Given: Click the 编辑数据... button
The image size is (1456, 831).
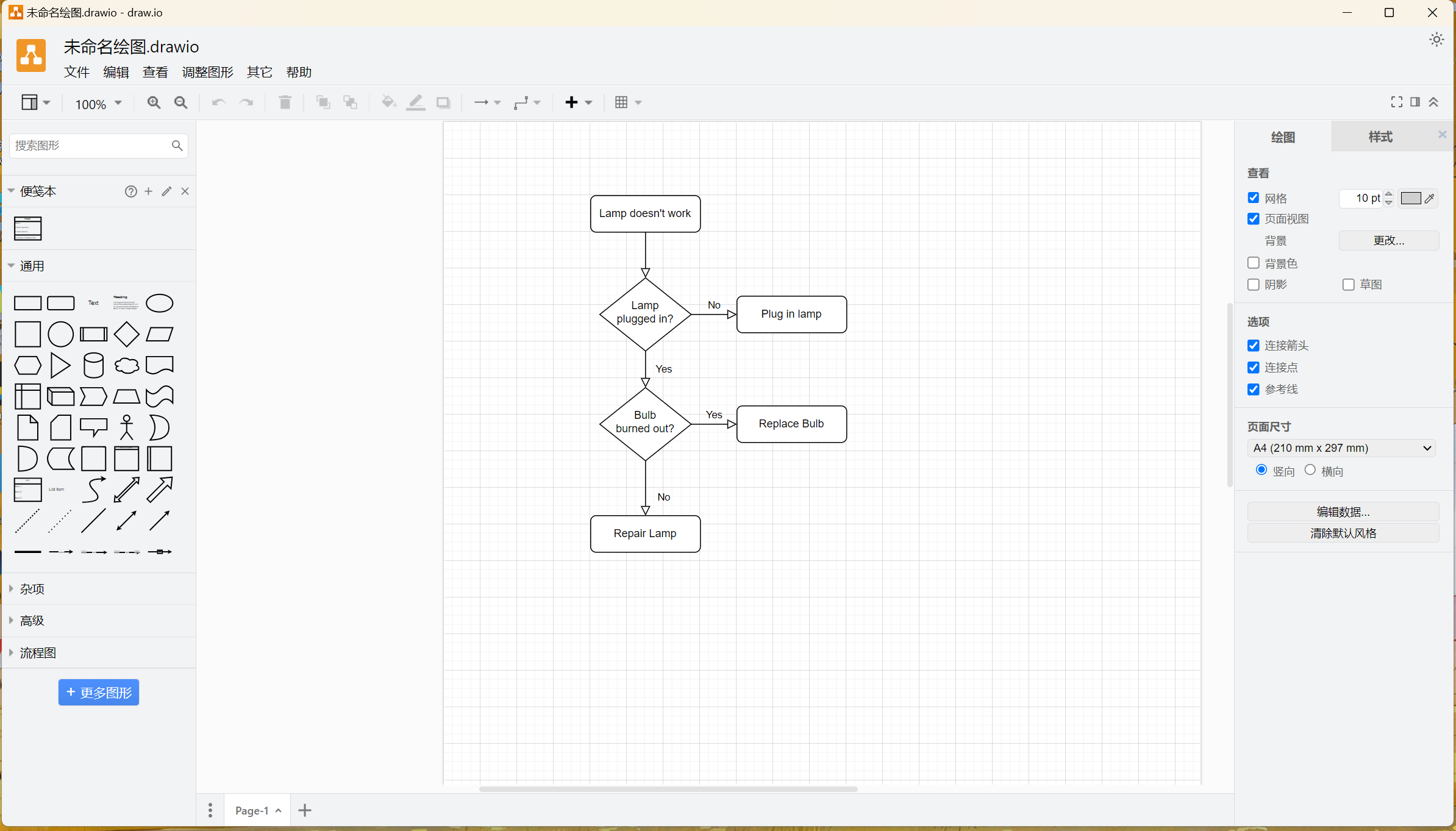Looking at the screenshot, I should pos(1343,512).
